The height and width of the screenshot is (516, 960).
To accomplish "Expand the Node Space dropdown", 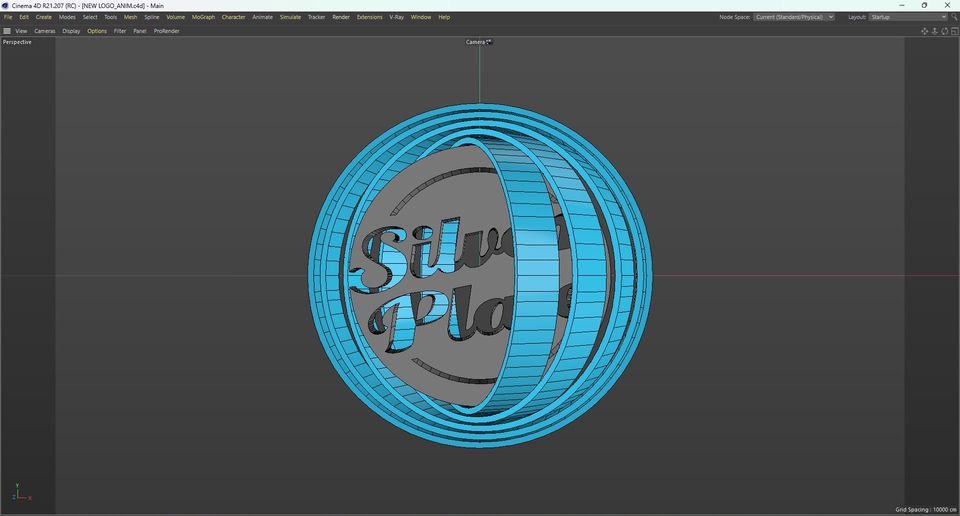I will tap(793, 17).
